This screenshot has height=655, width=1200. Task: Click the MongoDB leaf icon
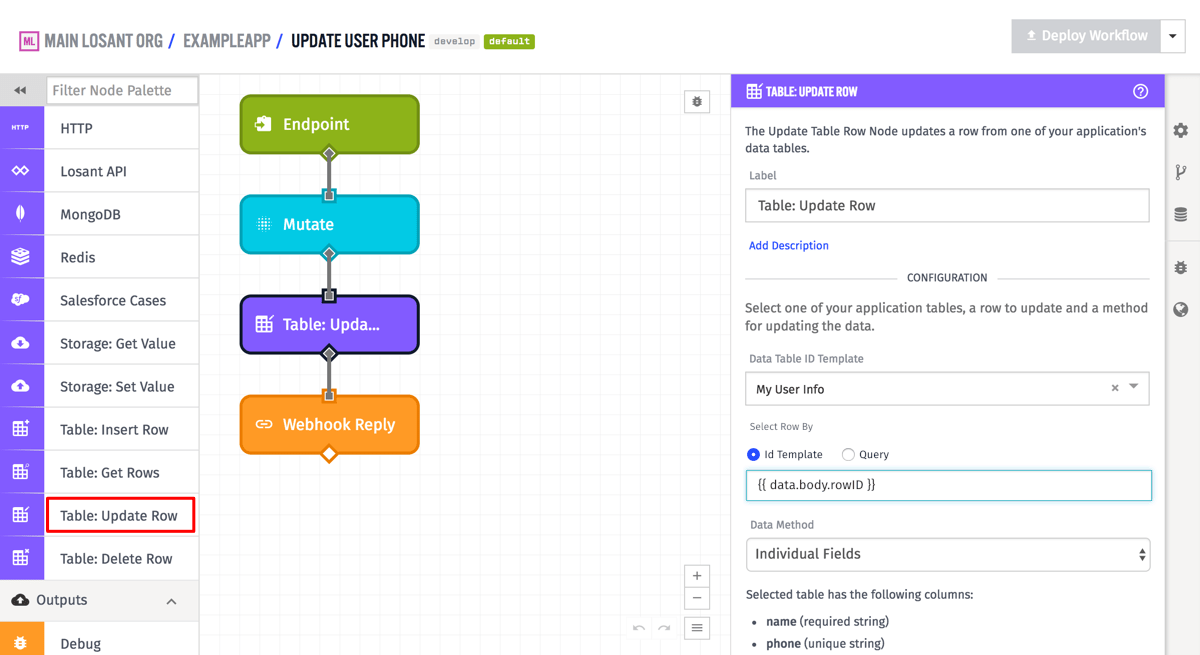click(21, 214)
